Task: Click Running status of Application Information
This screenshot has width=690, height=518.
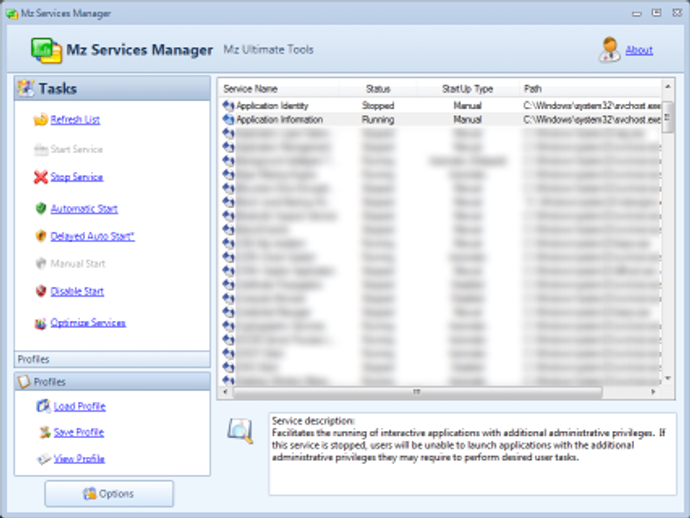Action: click(378, 119)
